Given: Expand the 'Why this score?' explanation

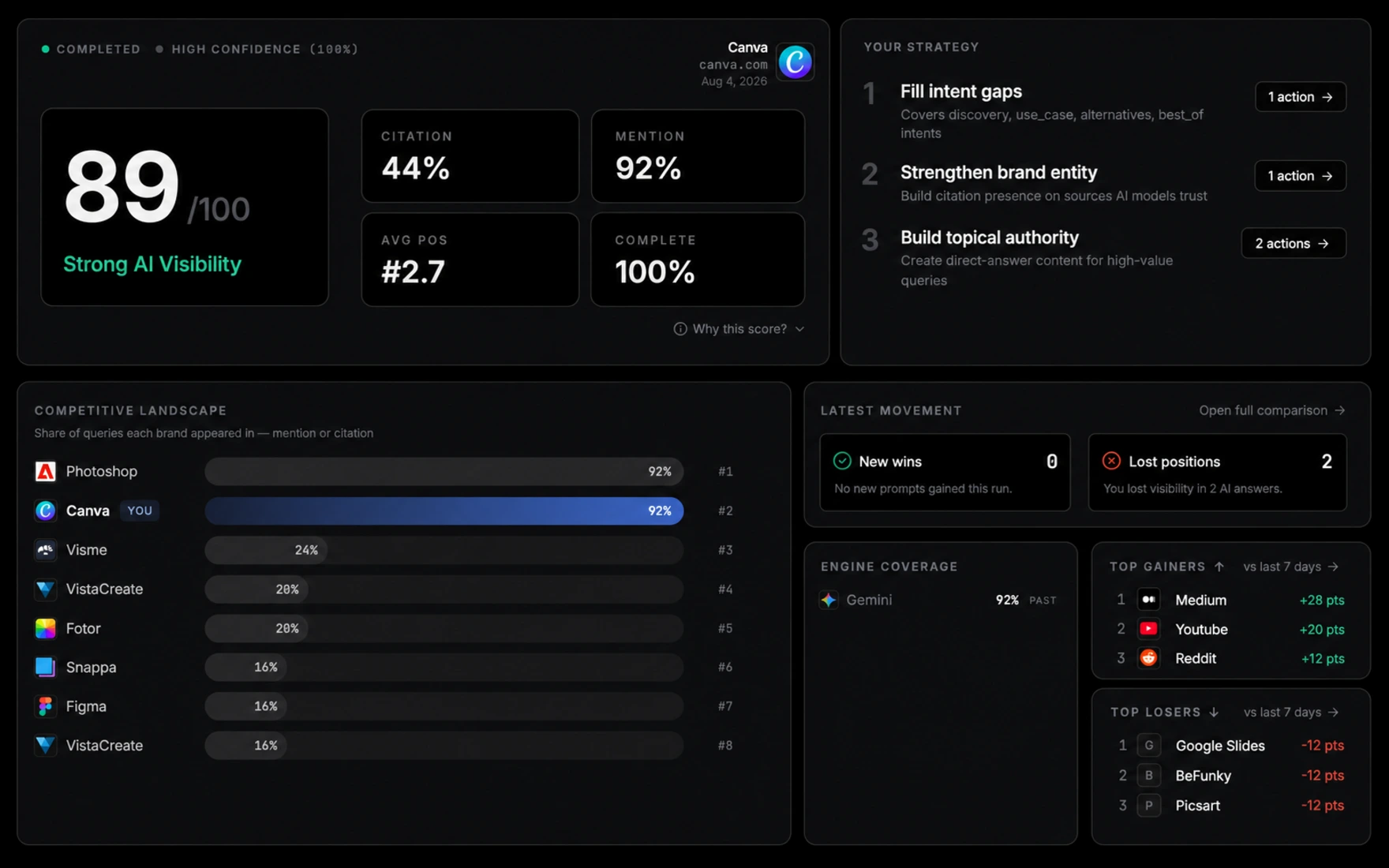Looking at the screenshot, I should point(739,329).
